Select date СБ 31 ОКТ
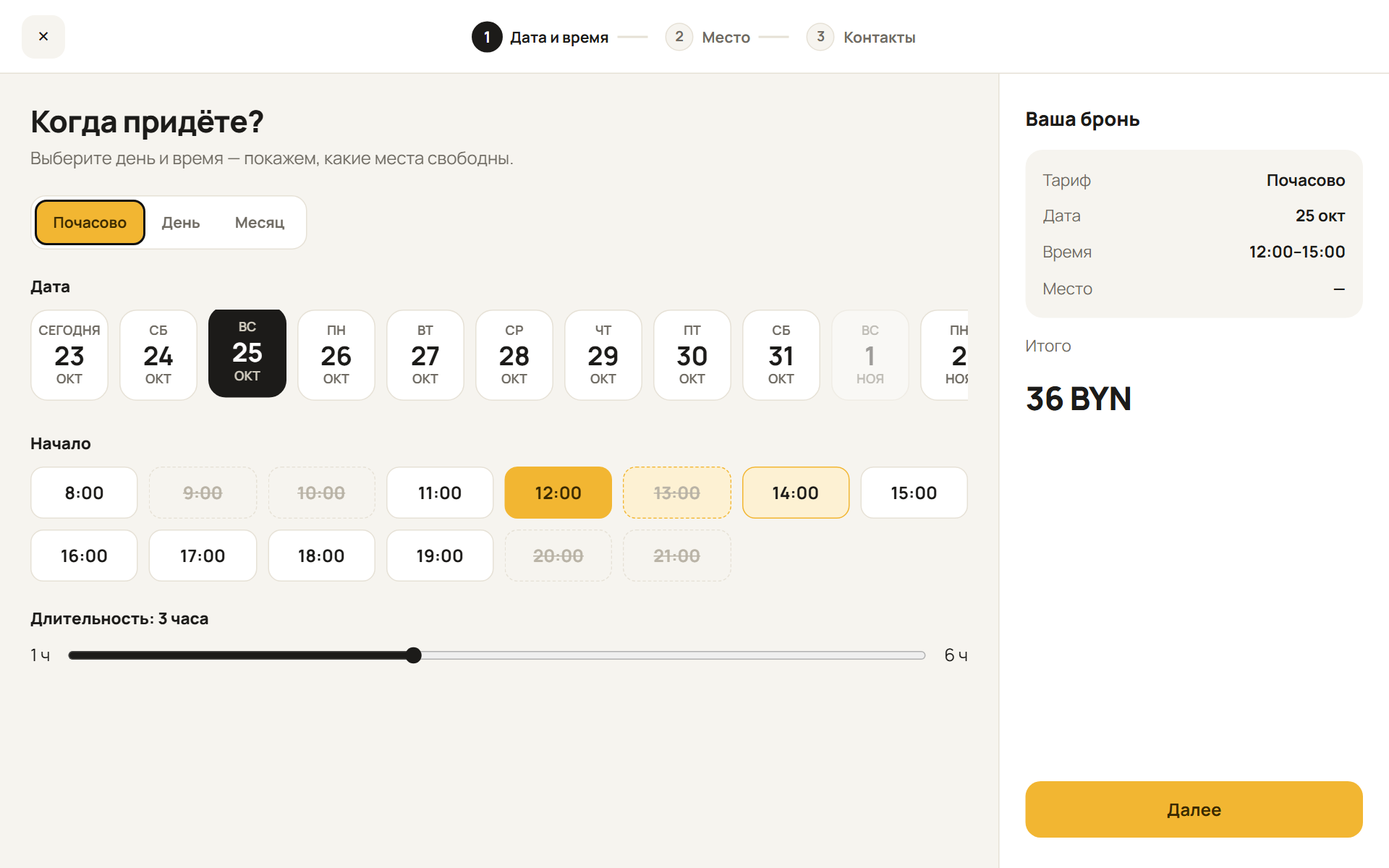This screenshot has width=1389, height=868. (781, 355)
